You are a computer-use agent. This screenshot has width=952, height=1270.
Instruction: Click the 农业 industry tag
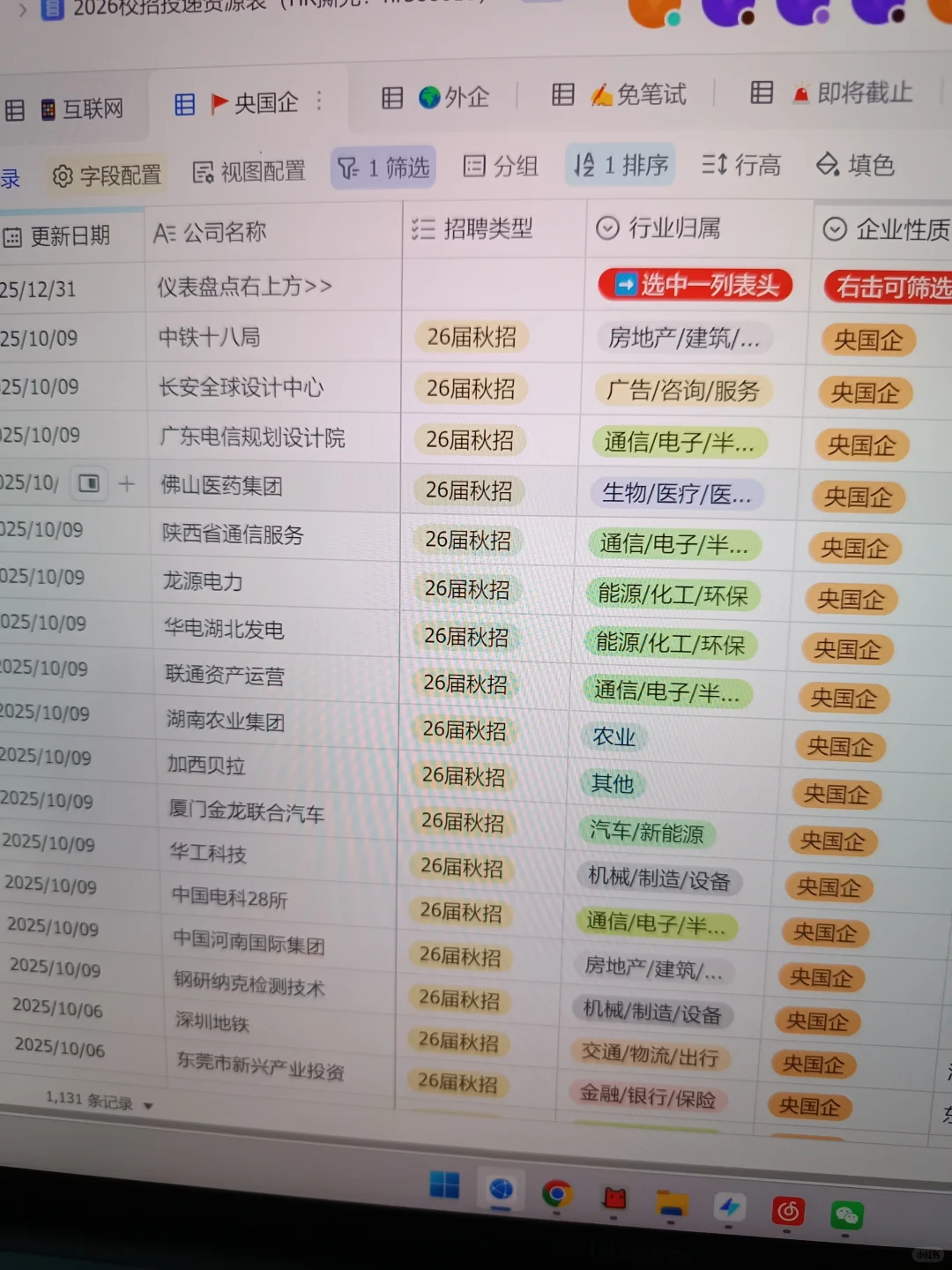coord(614,736)
